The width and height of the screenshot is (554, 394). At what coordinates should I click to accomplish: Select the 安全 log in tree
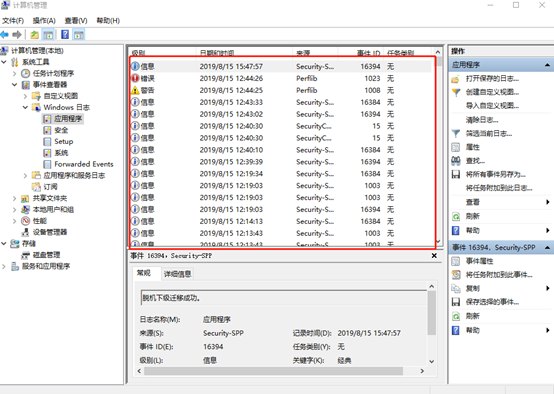click(61, 130)
